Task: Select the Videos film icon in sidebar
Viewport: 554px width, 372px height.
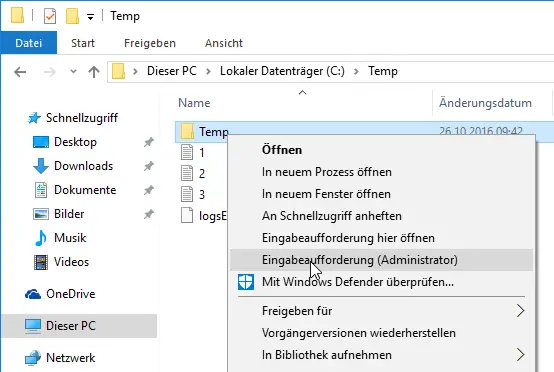Action: coord(41,262)
